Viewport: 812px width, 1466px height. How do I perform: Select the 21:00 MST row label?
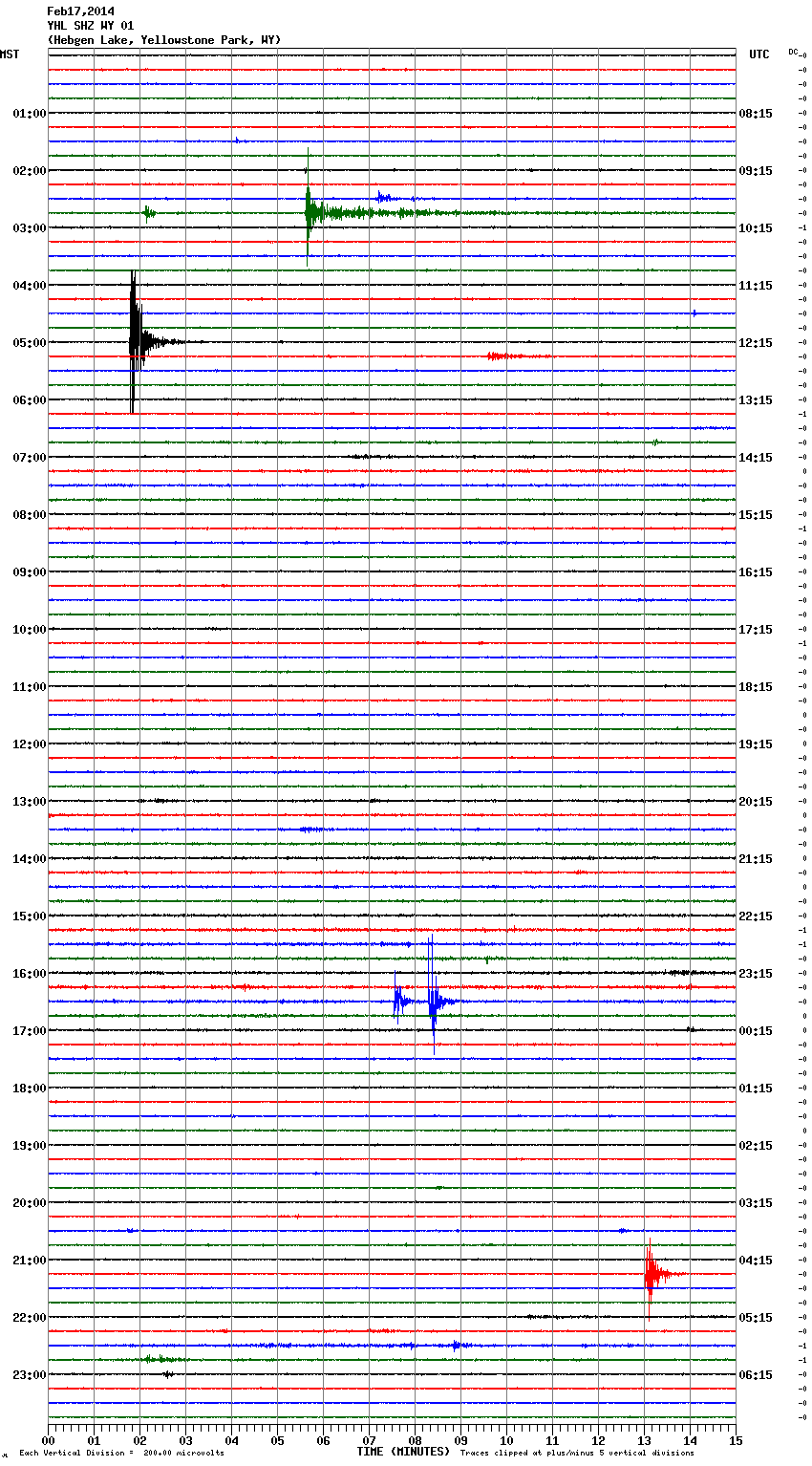tap(30, 1261)
